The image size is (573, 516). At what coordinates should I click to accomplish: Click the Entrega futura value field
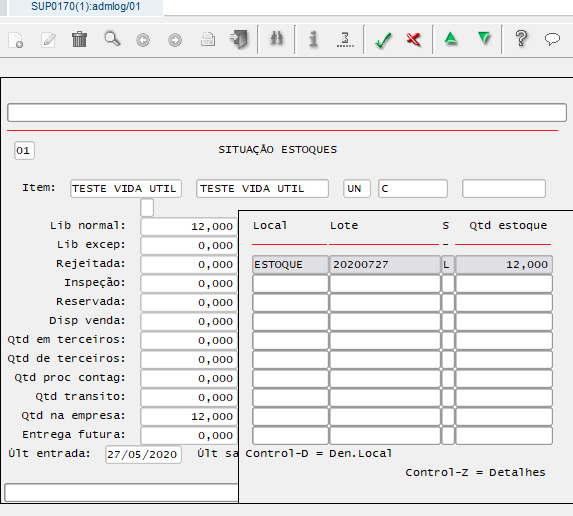(x=189, y=436)
